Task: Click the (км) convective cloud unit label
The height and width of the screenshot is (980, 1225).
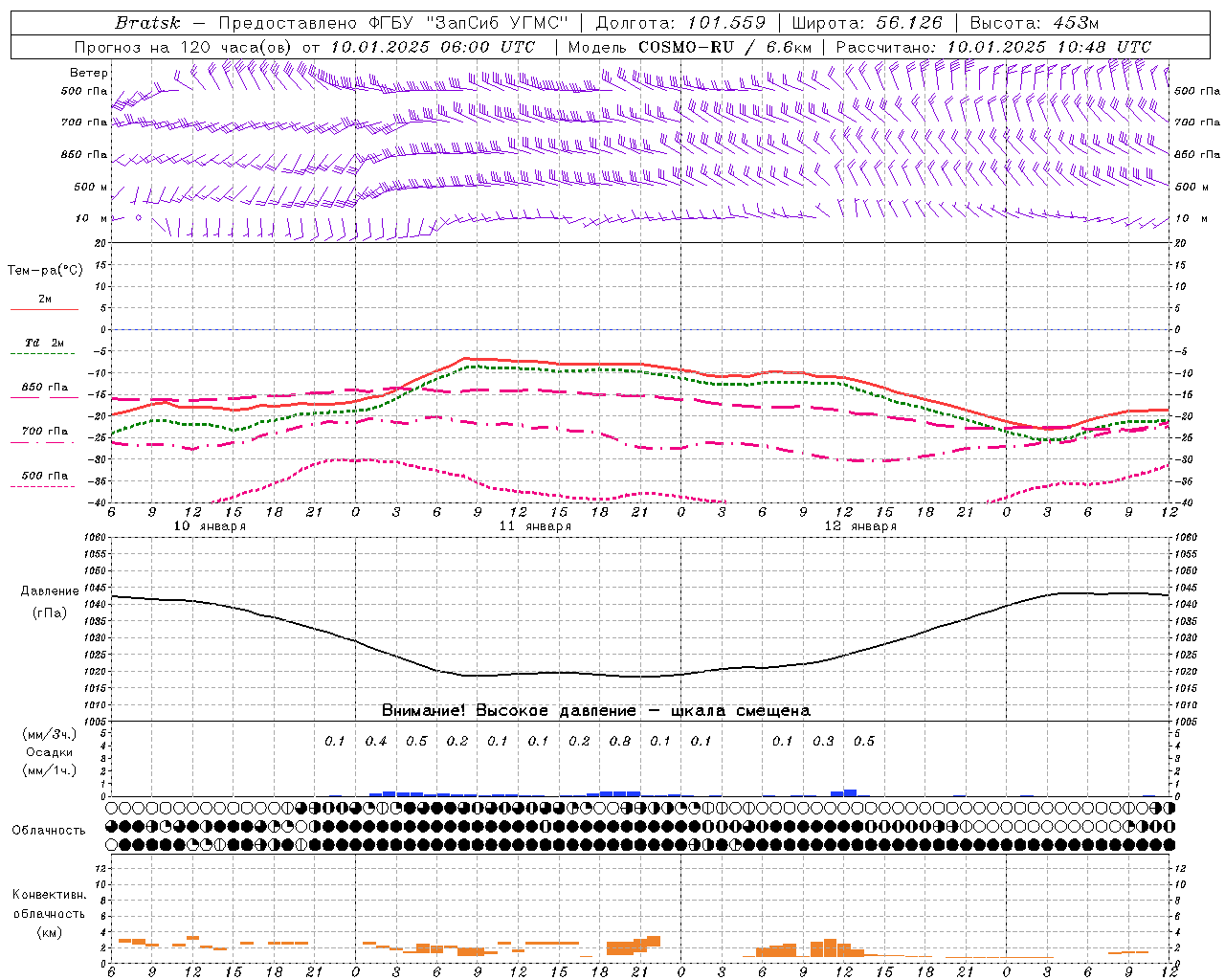Action: [49, 932]
